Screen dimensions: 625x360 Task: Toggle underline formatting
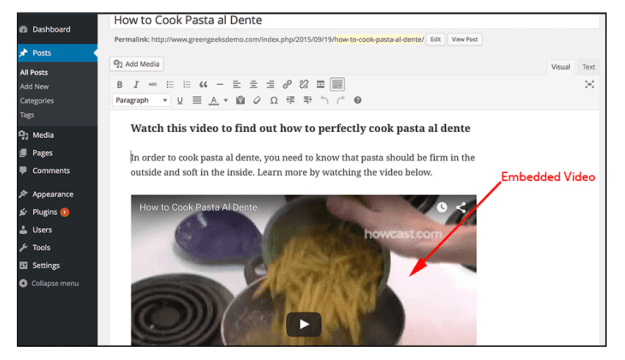point(180,100)
